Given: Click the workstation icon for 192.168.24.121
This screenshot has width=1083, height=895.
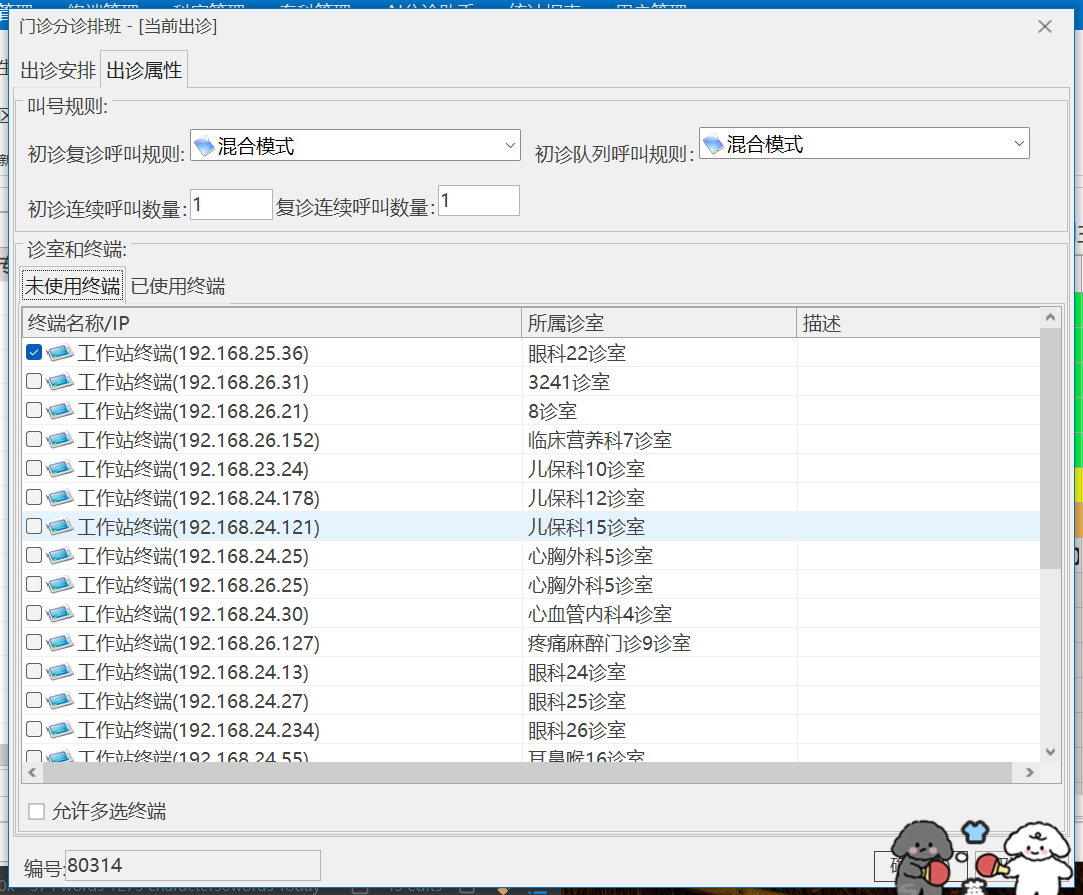Looking at the screenshot, I should pos(60,527).
